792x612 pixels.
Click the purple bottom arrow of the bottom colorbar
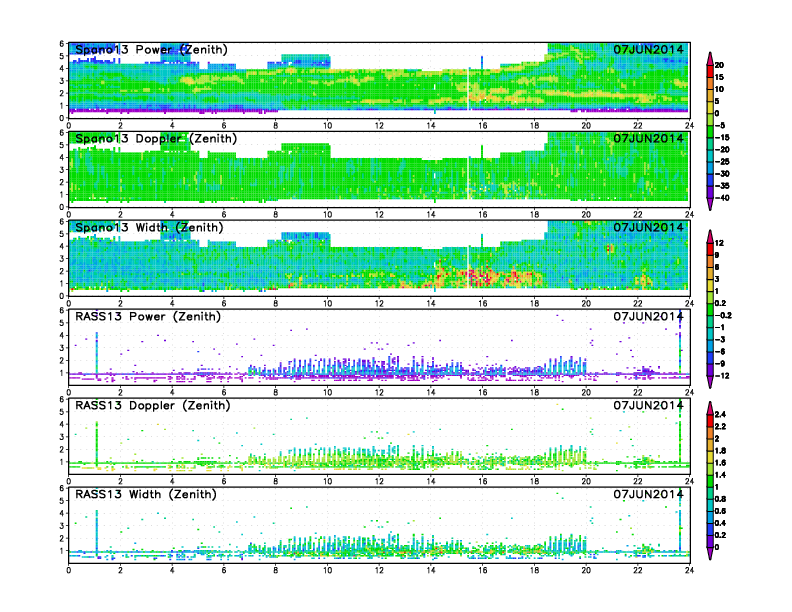click(710, 553)
